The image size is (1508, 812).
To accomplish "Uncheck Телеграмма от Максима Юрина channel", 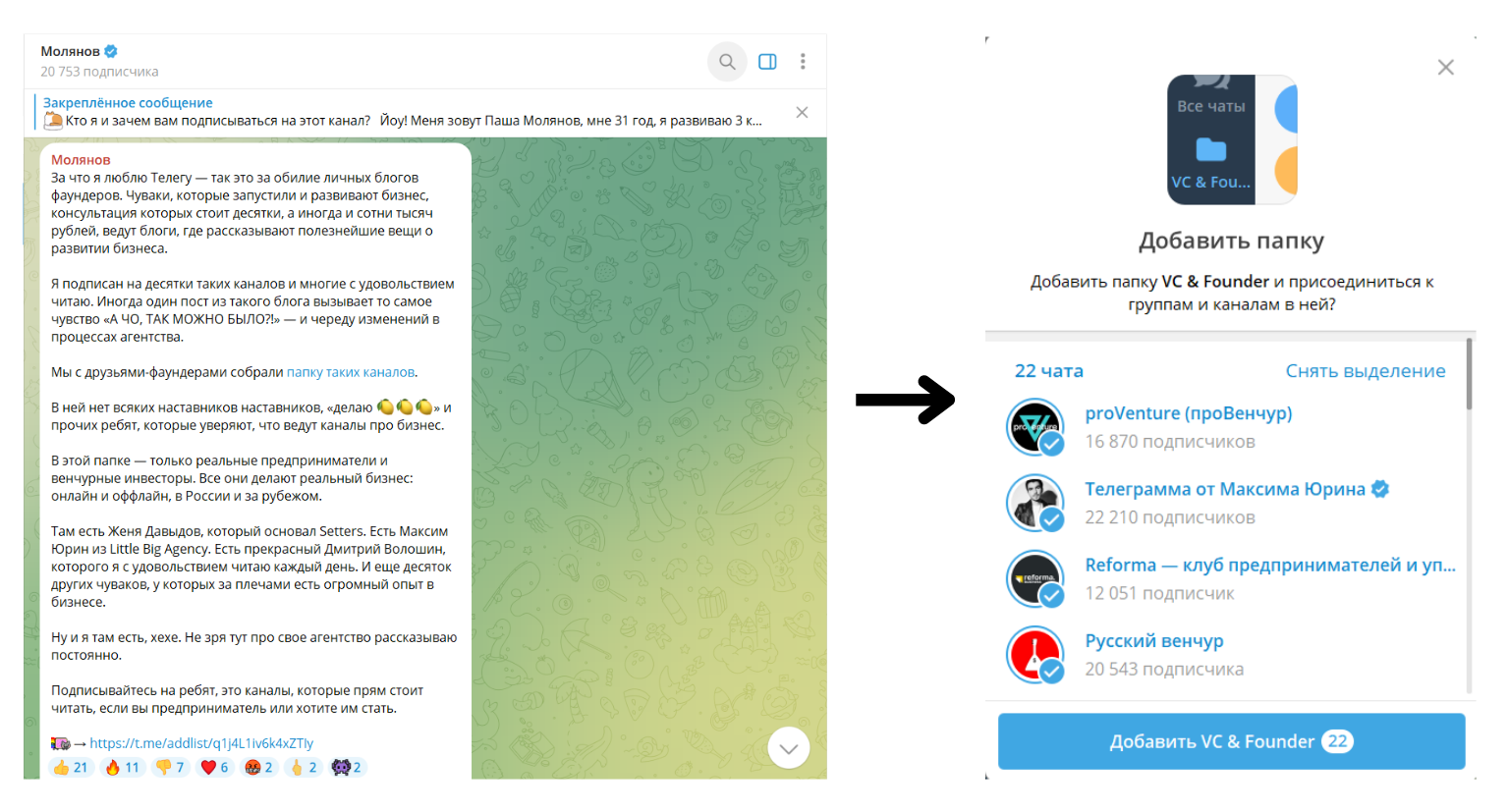I will pos(1231,503).
